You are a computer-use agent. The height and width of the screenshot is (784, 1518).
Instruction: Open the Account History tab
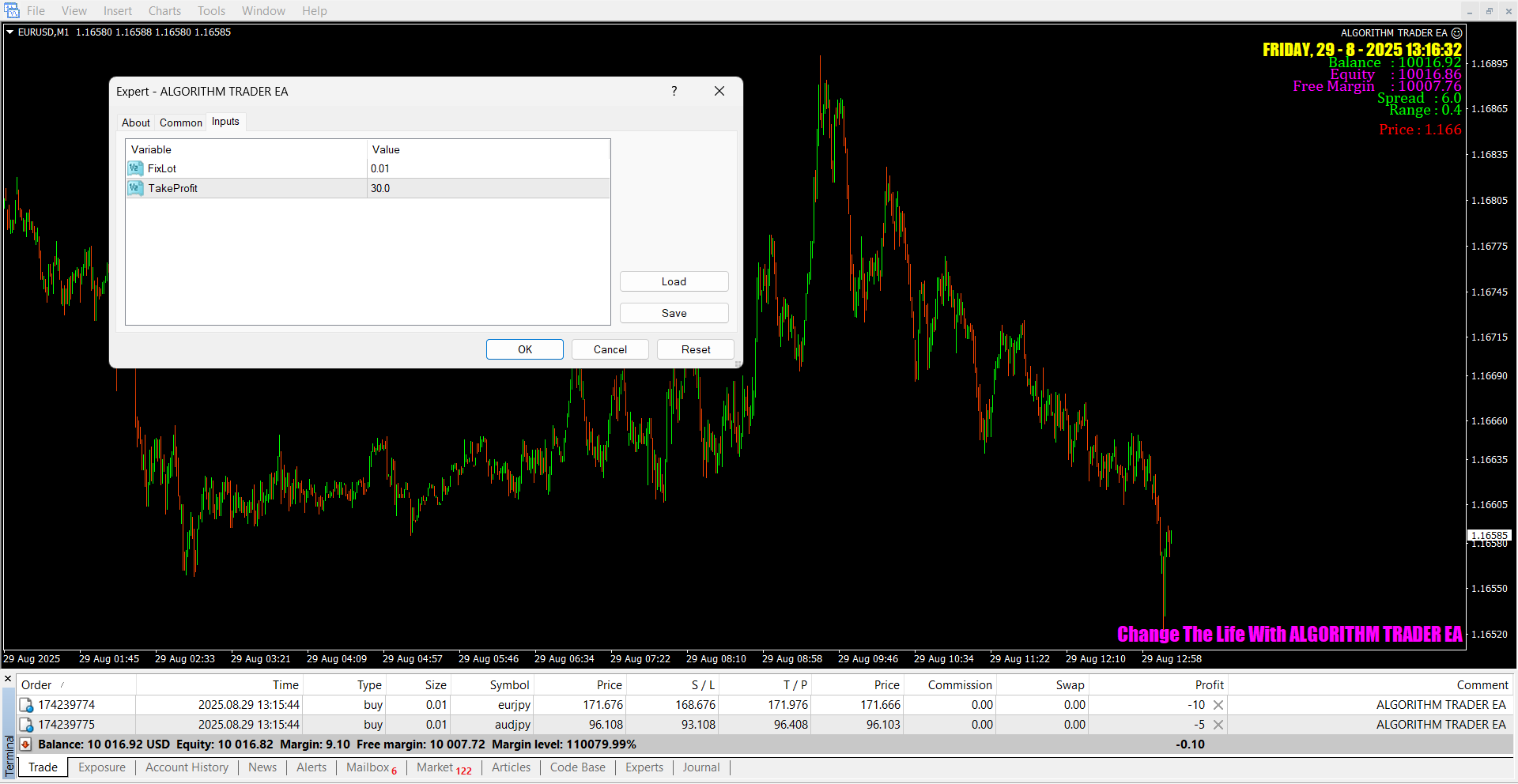[x=187, y=767]
